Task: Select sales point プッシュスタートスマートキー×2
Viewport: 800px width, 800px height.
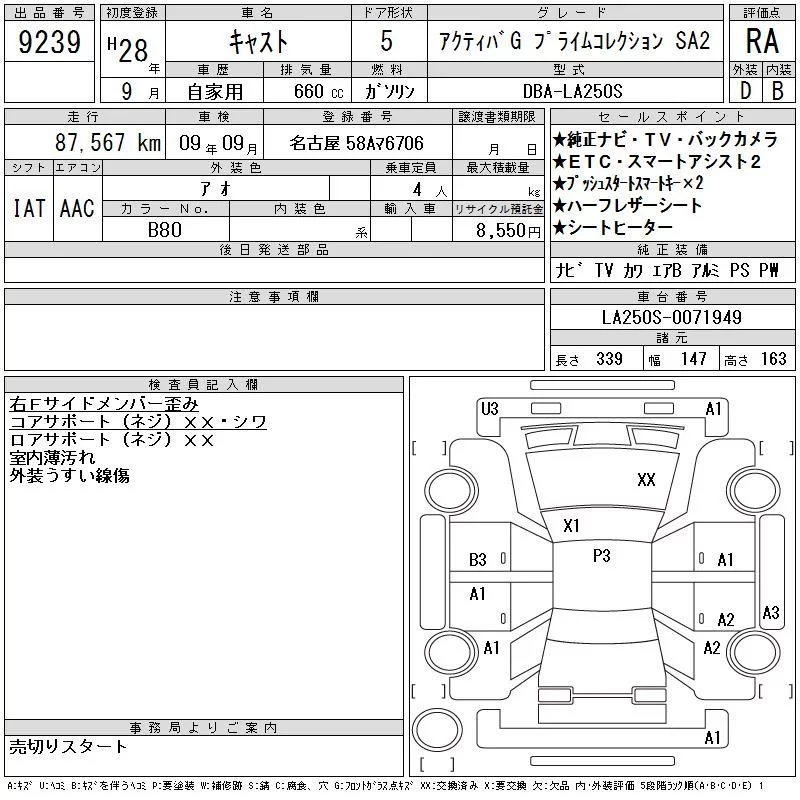Action: click(628, 183)
